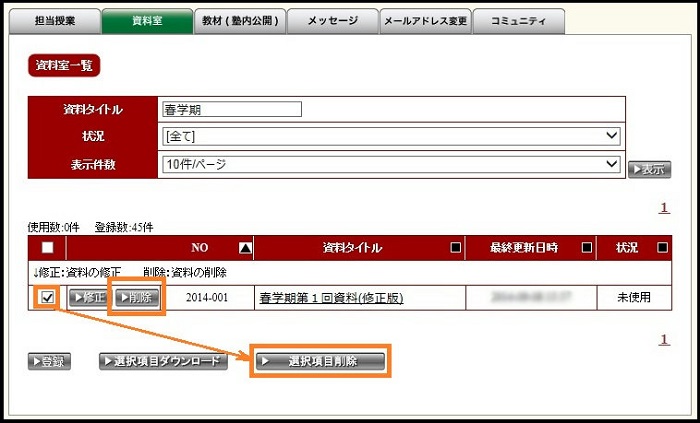Screen dimensions: 700x423
Task: Open the 状況 dropdown showing [全て]
Action: [x=391, y=136]
